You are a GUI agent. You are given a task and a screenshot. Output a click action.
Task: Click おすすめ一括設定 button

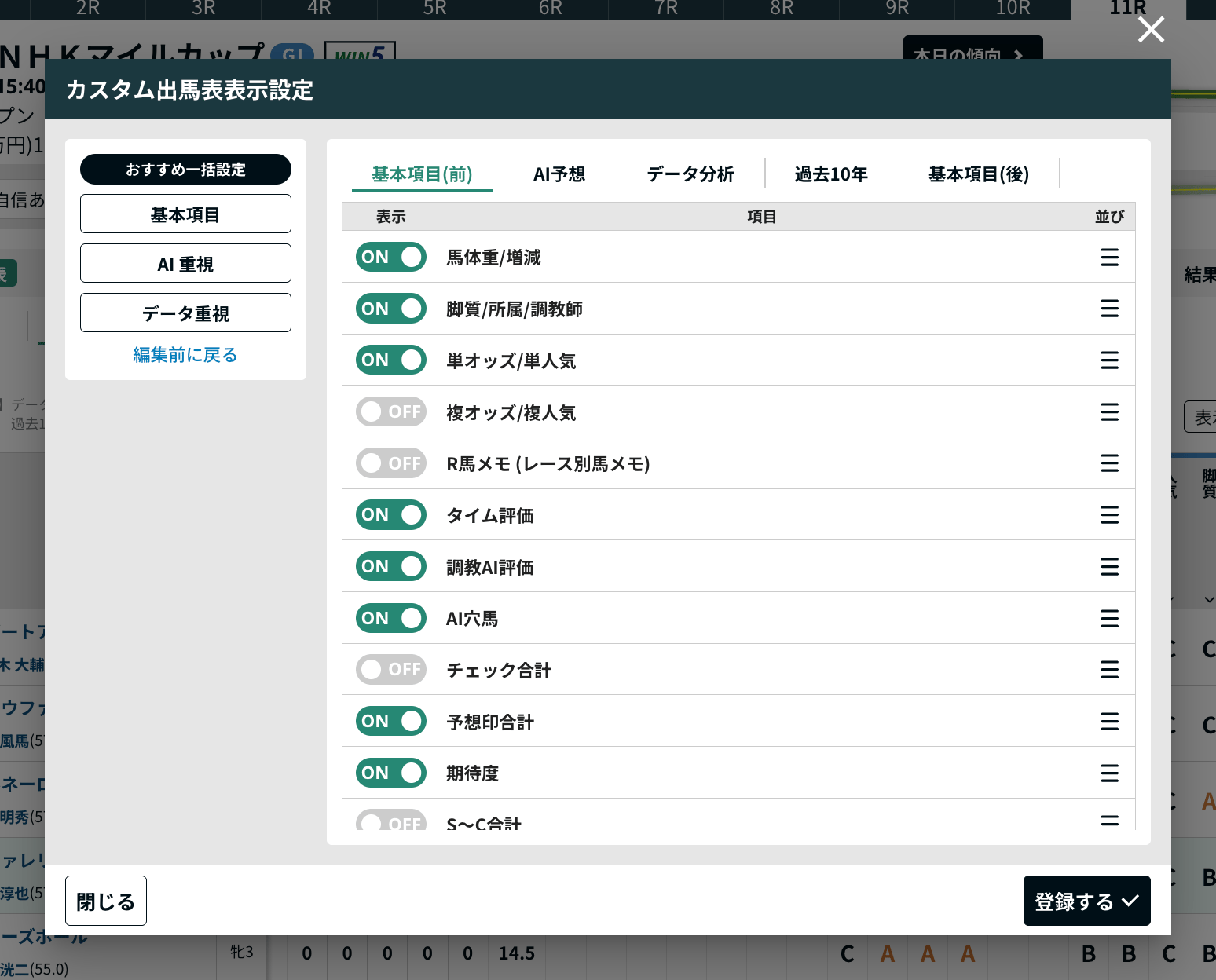pos(185,170)
